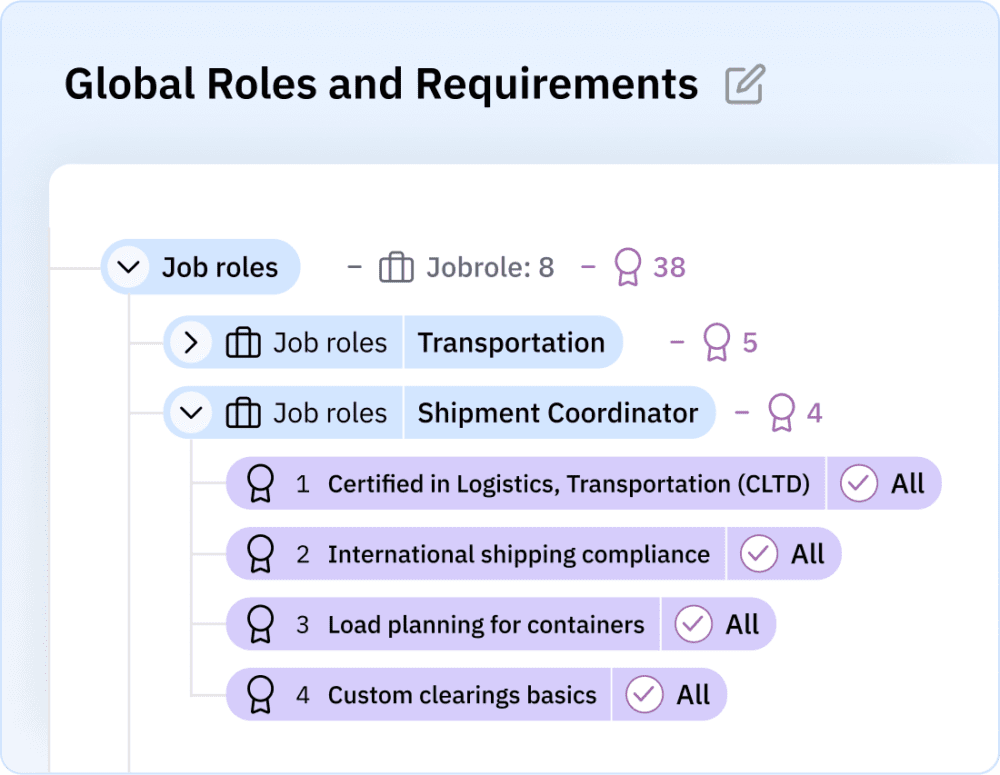Image resolution: width=1000 pixels, height=775 pixels.
Task: Collapse the top-level Job roles node
Action: (x=128, y=267)
